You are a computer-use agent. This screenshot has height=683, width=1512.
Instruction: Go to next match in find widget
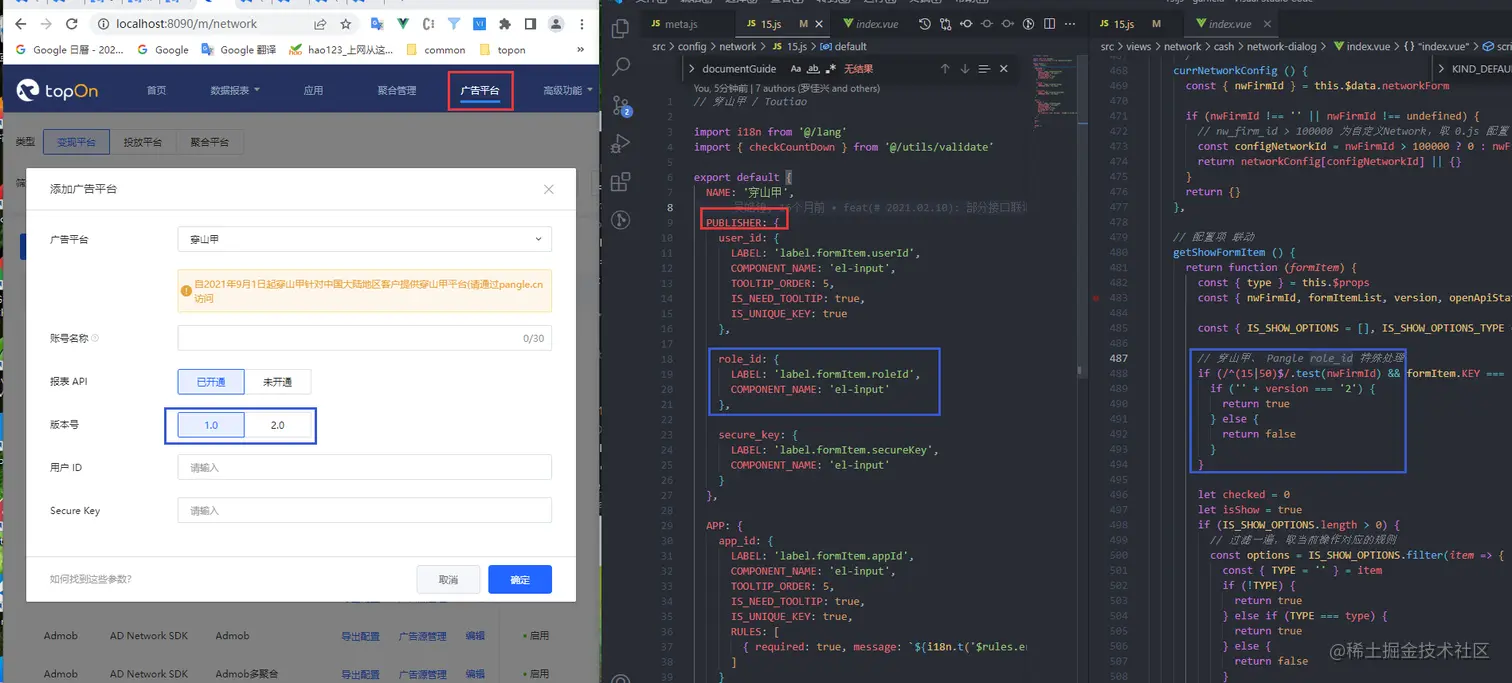pyautogui.click(x=965, y=69)
